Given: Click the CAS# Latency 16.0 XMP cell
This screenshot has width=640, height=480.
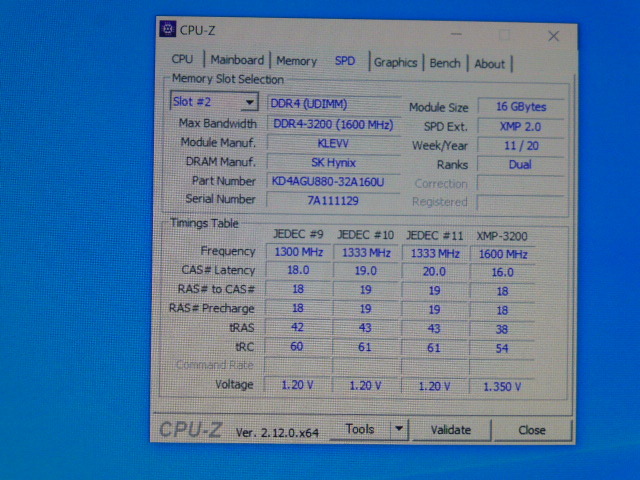Looking at the screenshot, I should point(503,273).
